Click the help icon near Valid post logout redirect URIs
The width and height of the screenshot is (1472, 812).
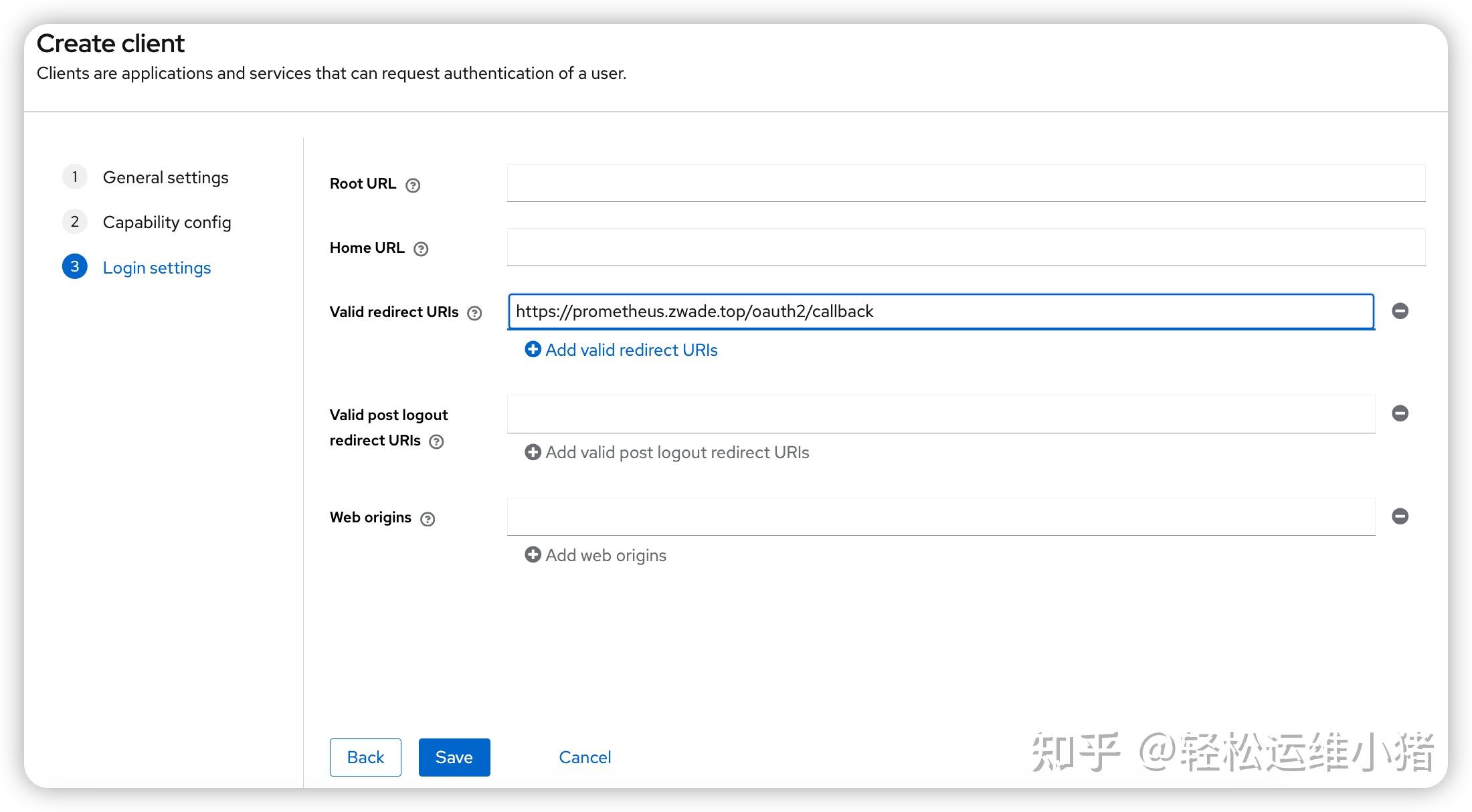tap(436, 441)
